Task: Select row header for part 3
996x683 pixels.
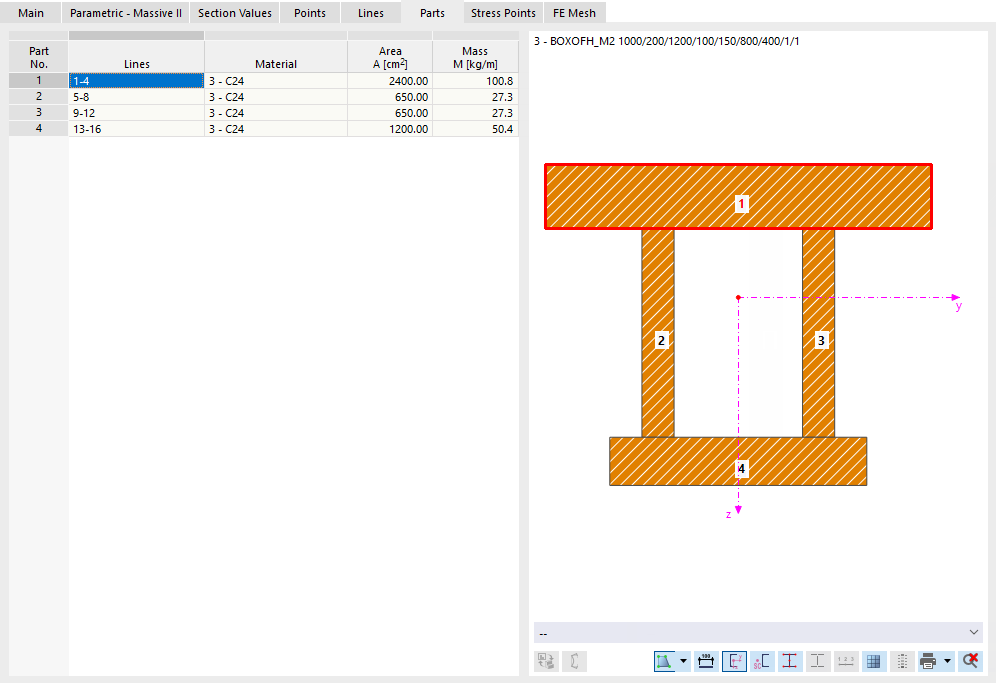Action: pos(38,112)
